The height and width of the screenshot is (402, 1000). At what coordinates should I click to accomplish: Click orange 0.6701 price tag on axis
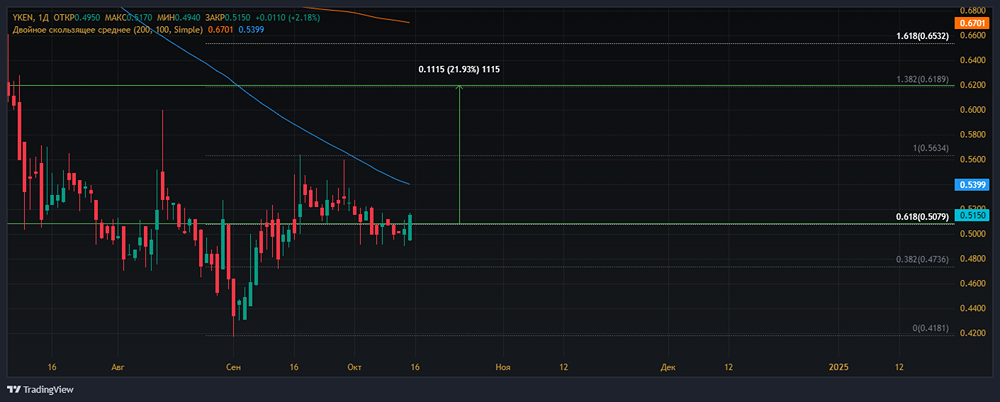click(x=971, y=23)
